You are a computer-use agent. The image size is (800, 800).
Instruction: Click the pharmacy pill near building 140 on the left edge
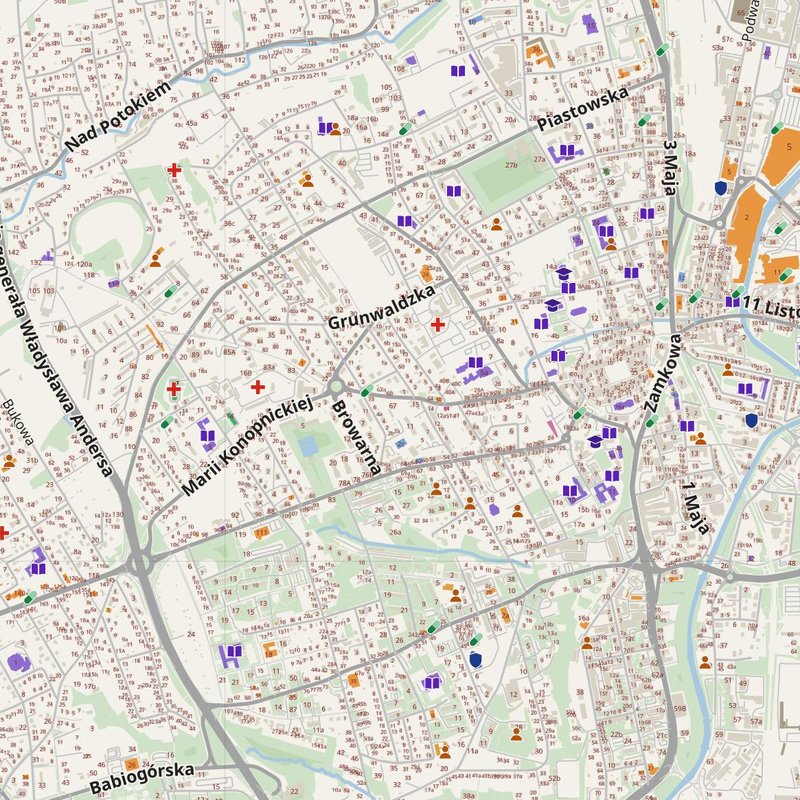(x=30, y=597)
